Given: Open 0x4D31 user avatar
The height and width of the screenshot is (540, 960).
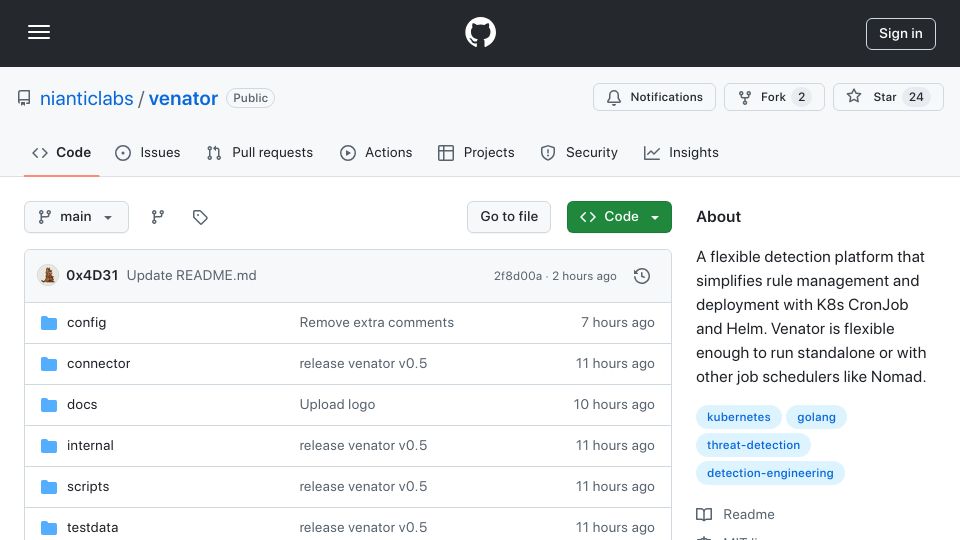Looking at the screenshot, I should click(x=48, y=276).
